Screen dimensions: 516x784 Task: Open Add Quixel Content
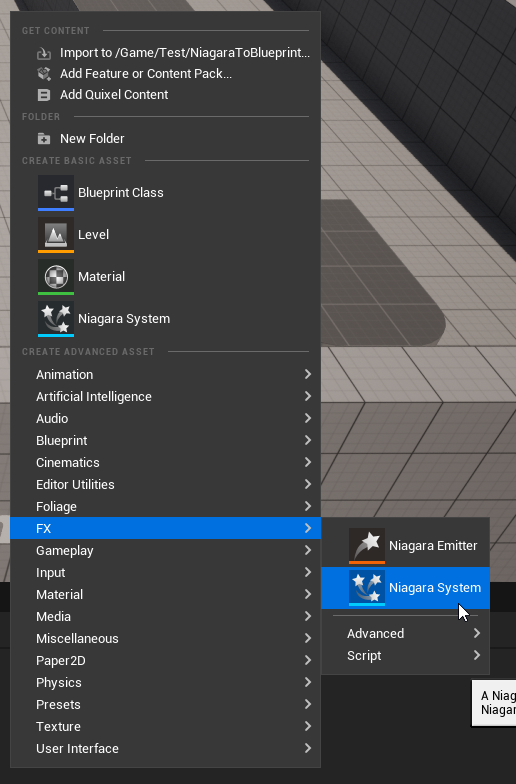pos(165,95)
